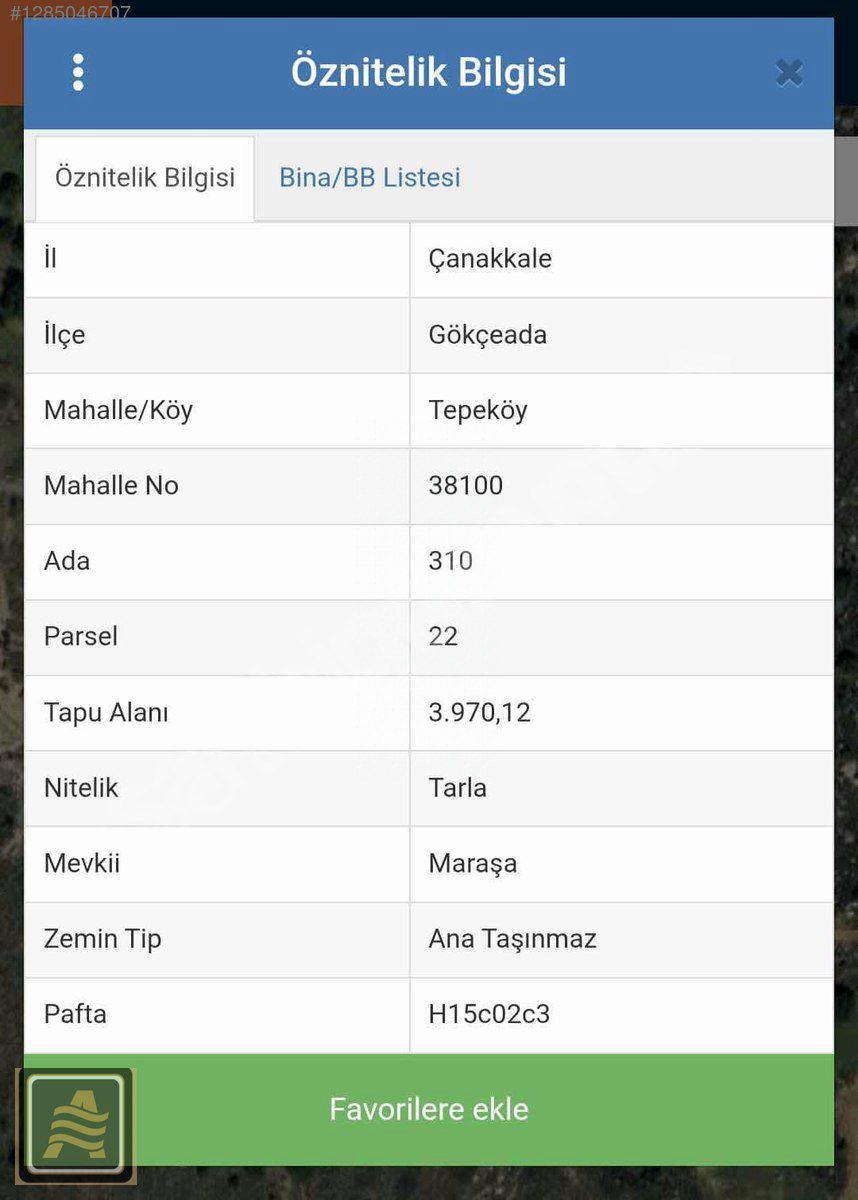858x1200 pixels.
Task: Click the gold logo icon at bottom-left
Action: (75, 1124)
